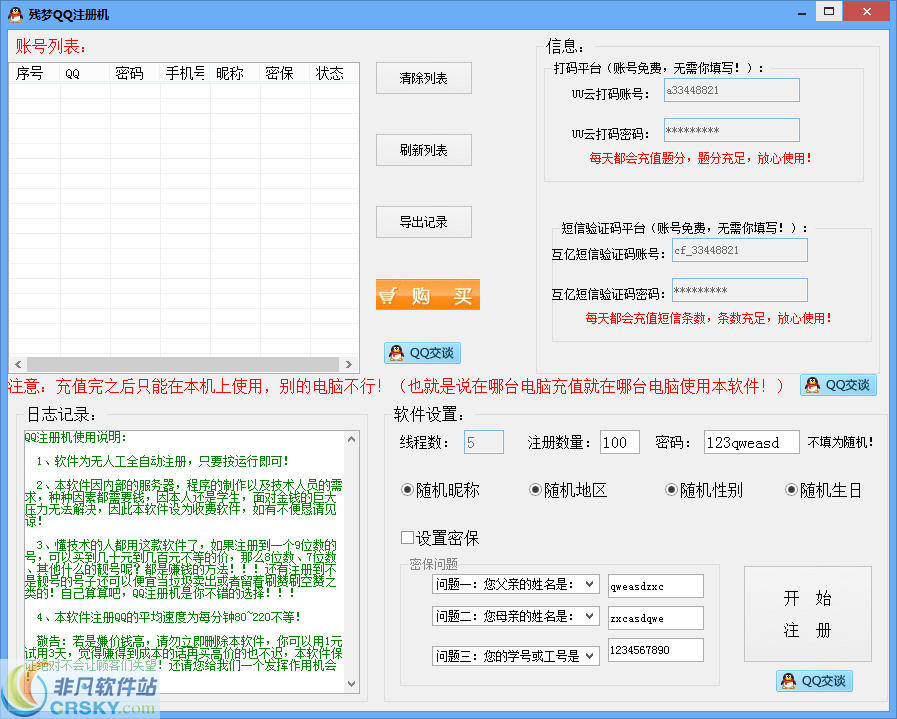Click the penguin app icon in title bar
This screenshot has height=719, width=897.
coord(15,14)
